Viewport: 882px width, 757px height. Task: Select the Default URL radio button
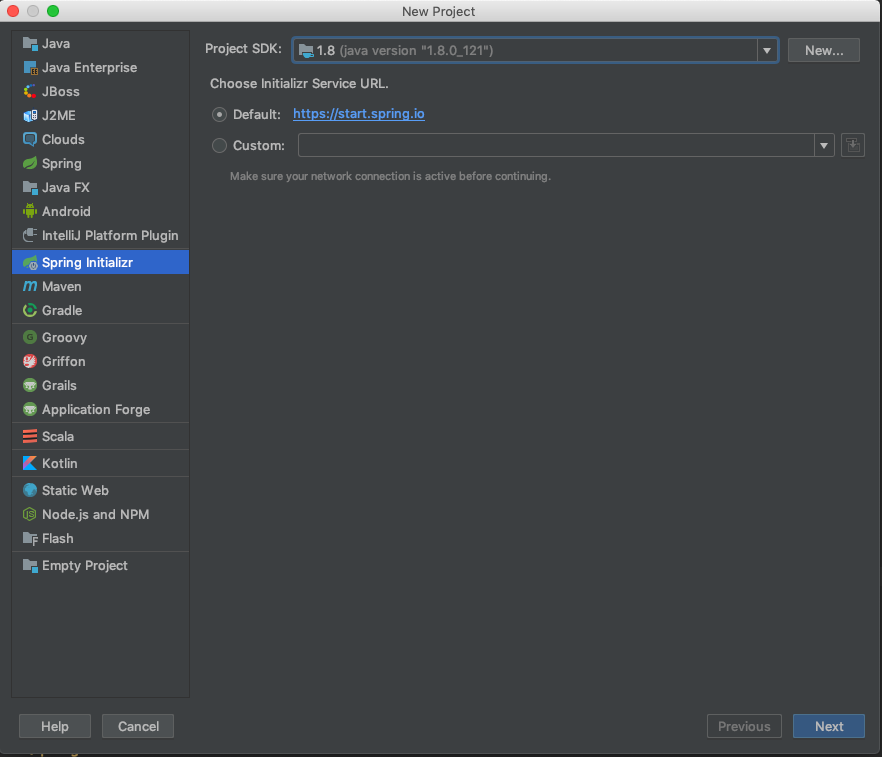pos(219,115)
